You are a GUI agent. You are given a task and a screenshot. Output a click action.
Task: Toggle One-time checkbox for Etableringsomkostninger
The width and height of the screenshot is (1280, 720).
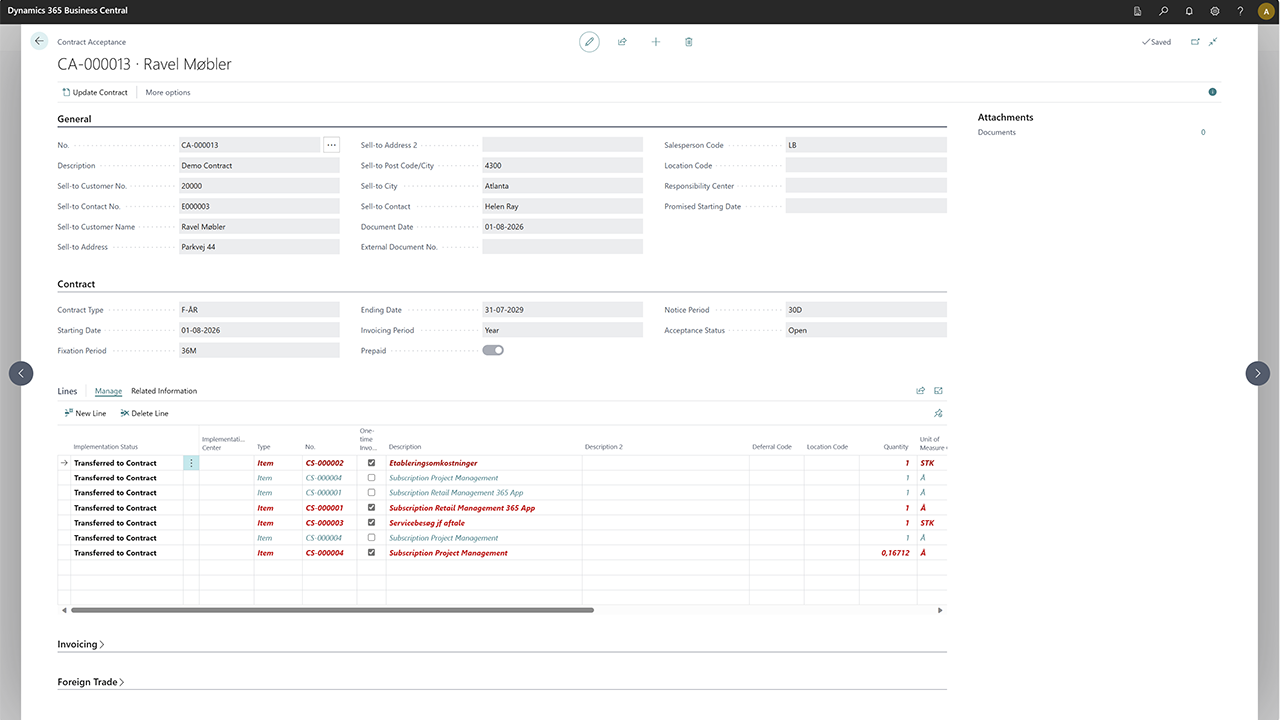[372, 463]
